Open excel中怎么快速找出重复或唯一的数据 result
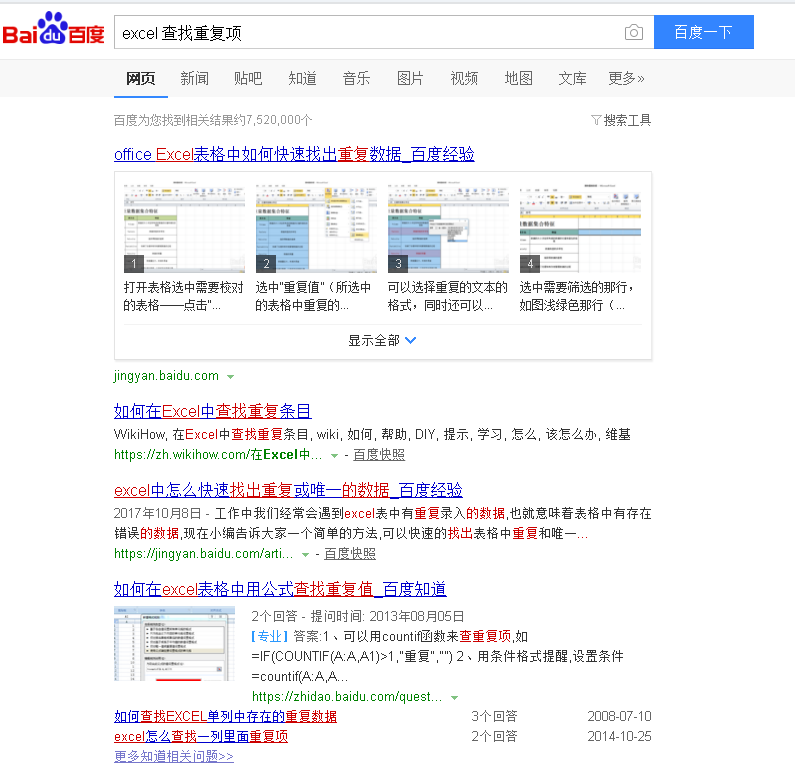795x781 pixels. pos(288,490)
